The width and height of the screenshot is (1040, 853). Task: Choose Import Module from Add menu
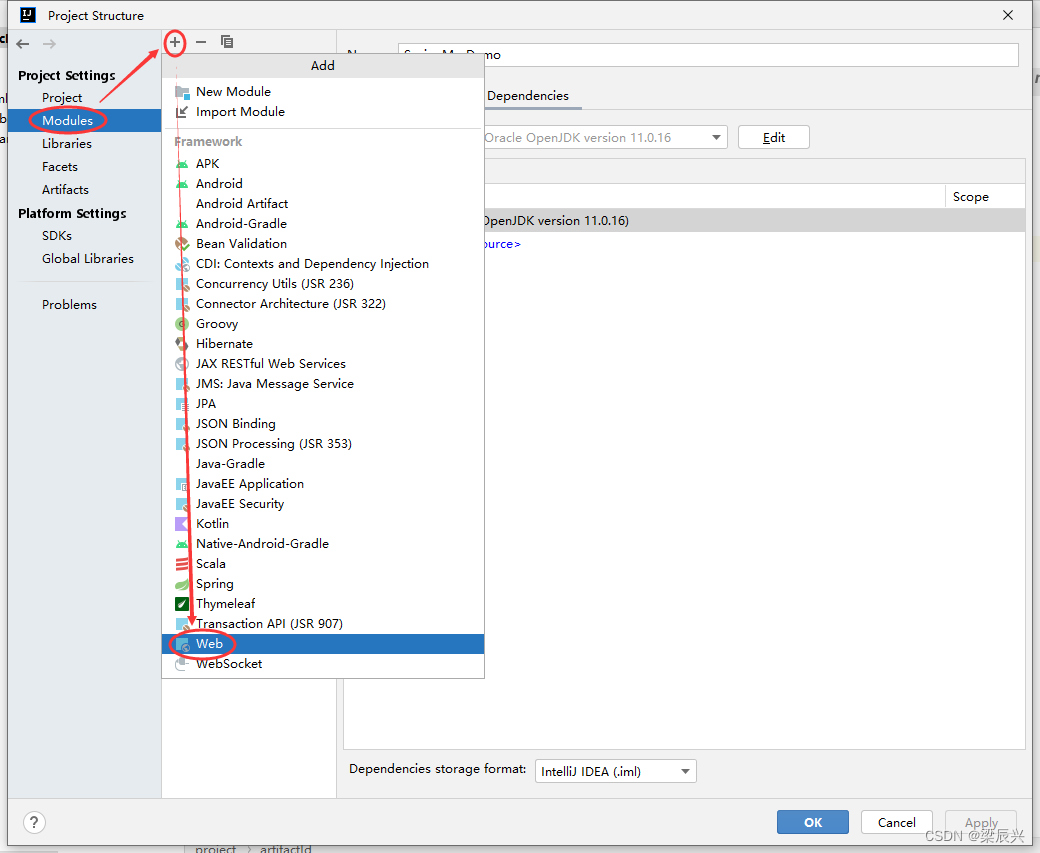click(x=323, y=112)
